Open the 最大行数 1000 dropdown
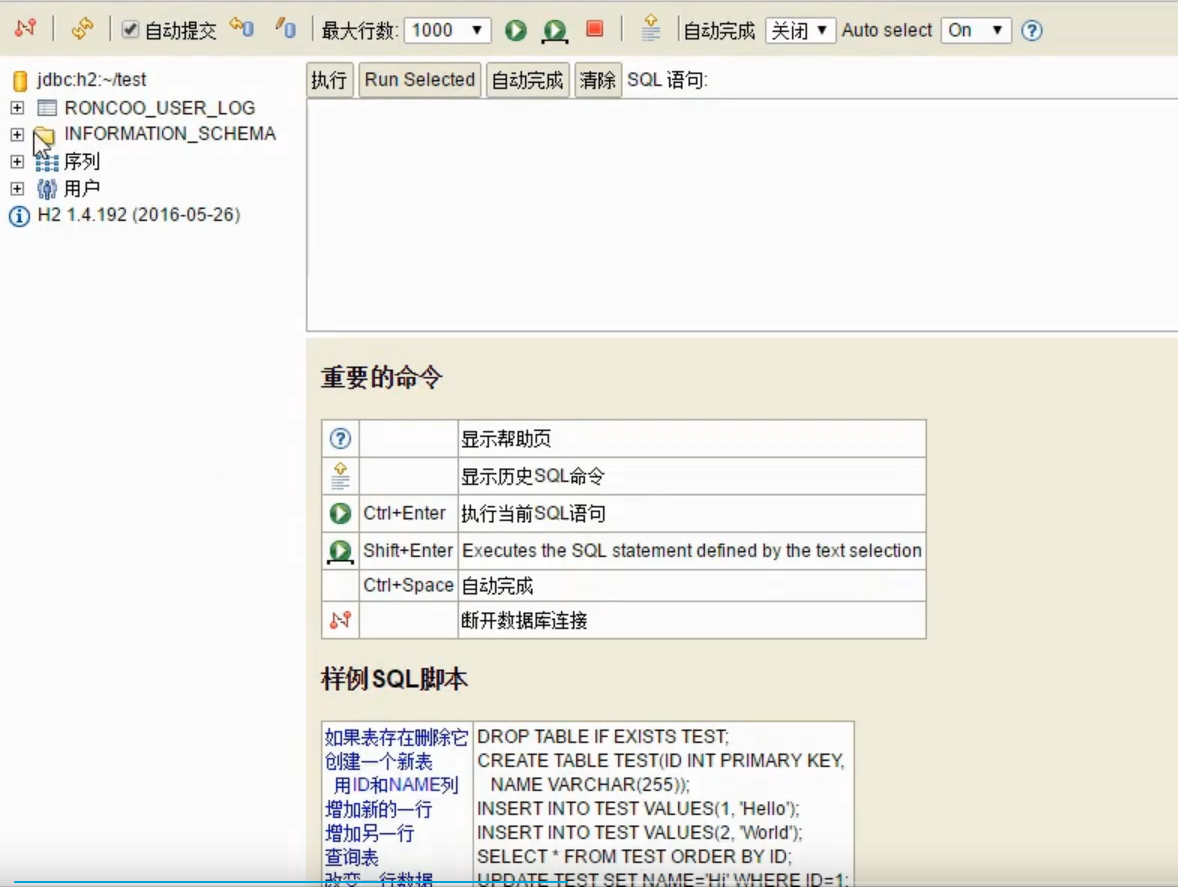This screenshot has width=1178, height=887. (447, 30)
